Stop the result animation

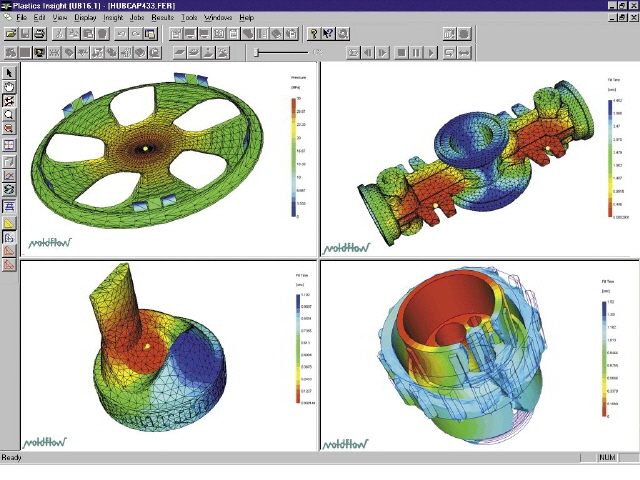click(x=402, y=52)
